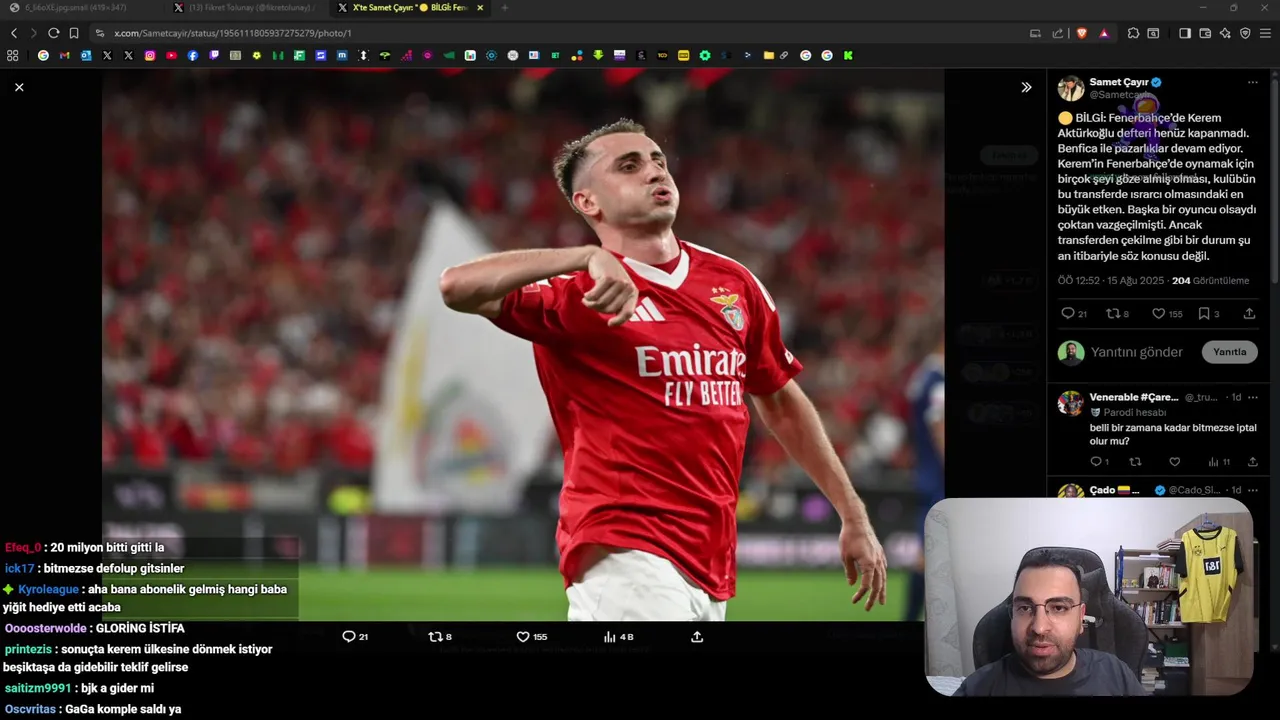The width and height of the screenshot is (1280, 720).
Task: Retweet the post with 8 reposts in sidebar
Action: (1117, 313)
